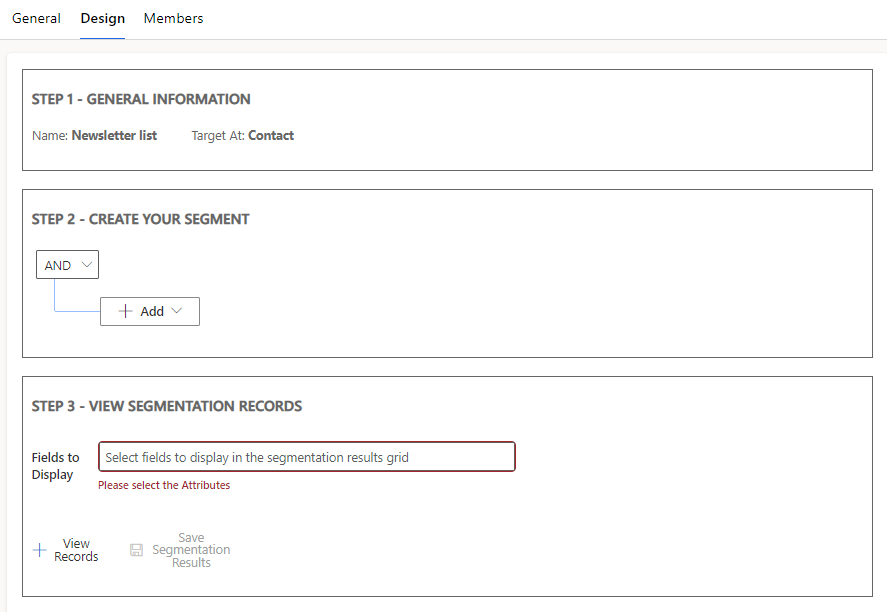The height and width of the screenshot is (612, 887).
Task: Click the STEP 1 - GENERAL INFORMATION header
Action: [x=141, y=99]
